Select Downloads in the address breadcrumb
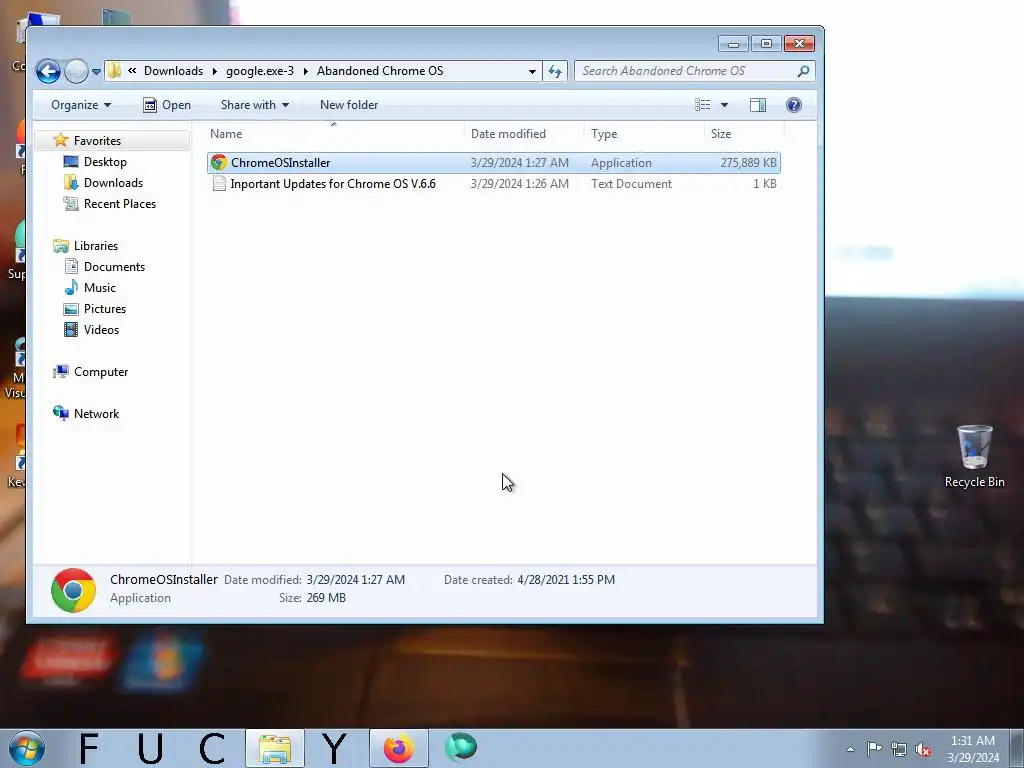This screenshot has width=1024, height=768. pos(173,71)
